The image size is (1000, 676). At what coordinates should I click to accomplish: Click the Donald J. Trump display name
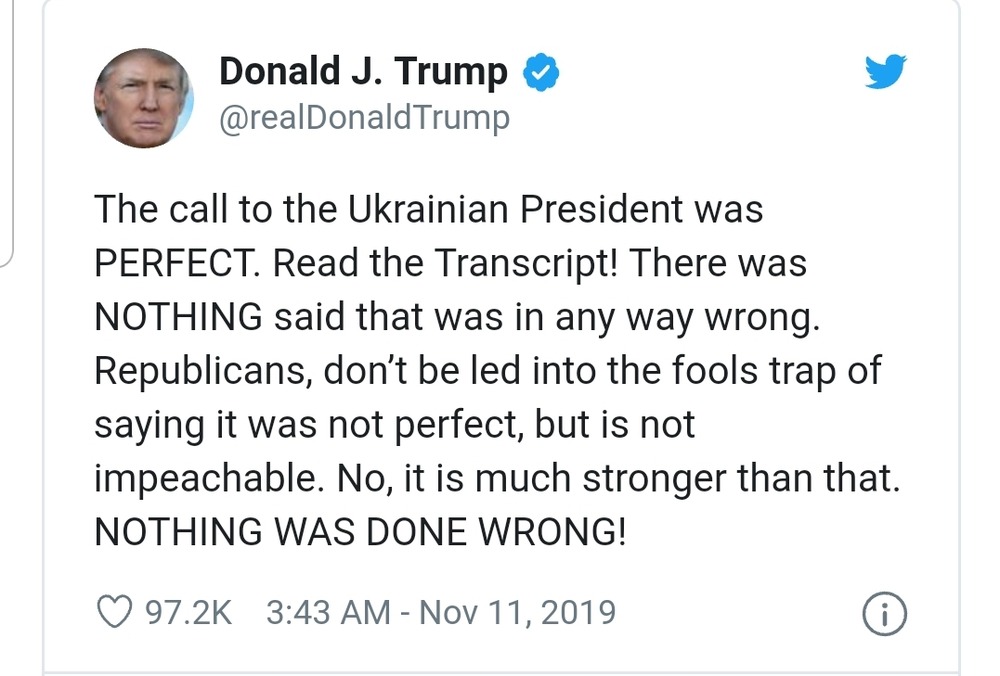pos(363,71)
